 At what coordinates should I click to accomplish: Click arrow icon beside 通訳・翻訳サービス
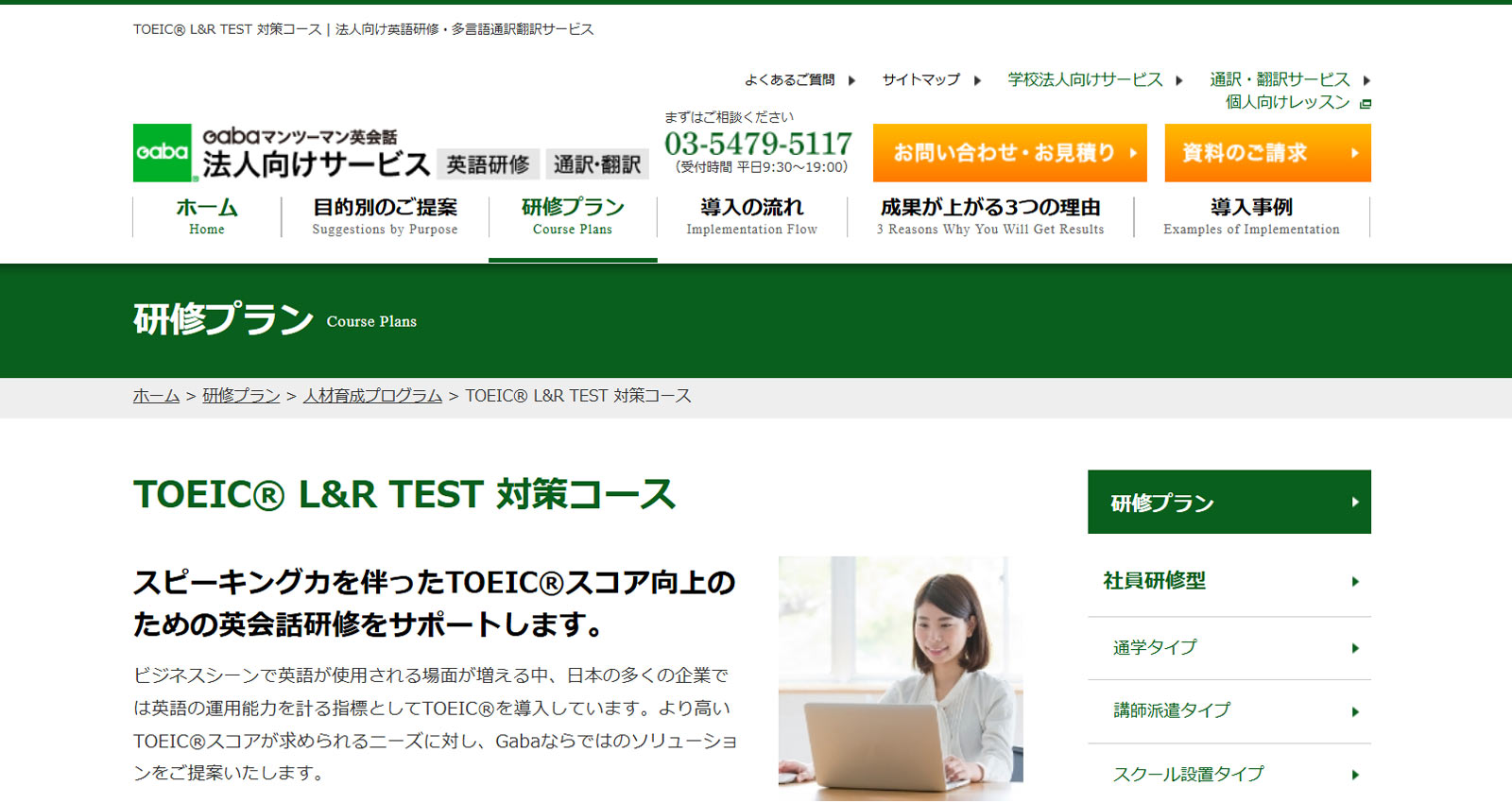tap(1366, 80)
